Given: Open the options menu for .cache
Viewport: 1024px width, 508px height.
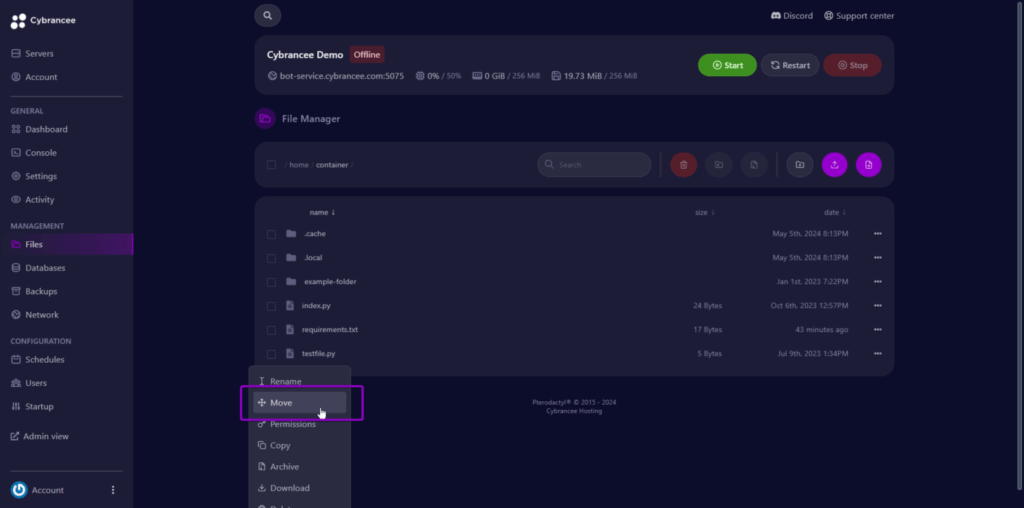Looking at the screenshot, I should click(878, 234).
